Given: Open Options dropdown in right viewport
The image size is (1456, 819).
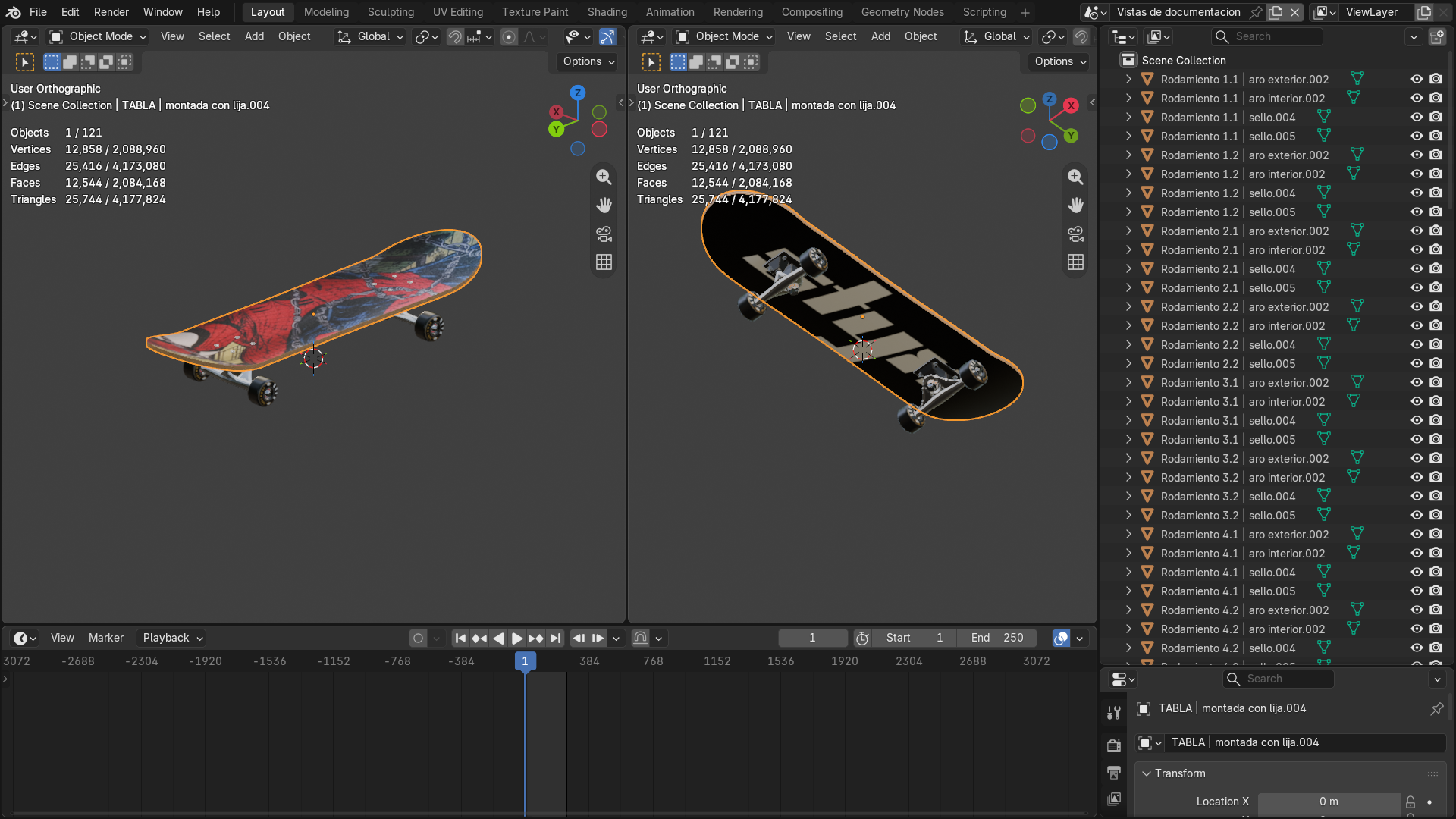Looking at the screenshot, I should [x=1060, y=61].
